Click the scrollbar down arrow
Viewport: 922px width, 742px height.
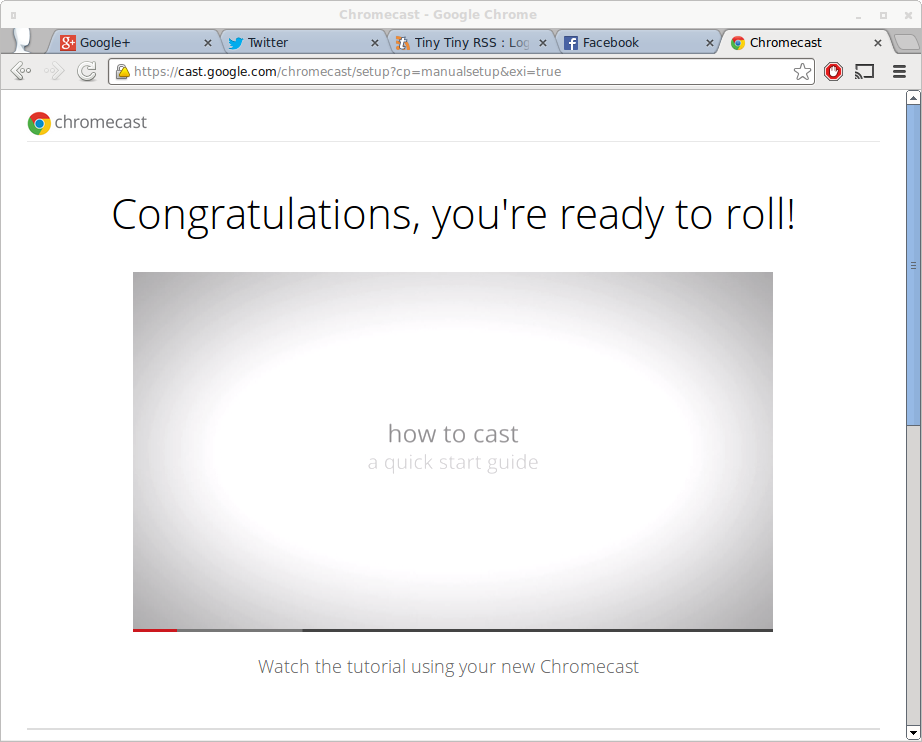click(x=913, y=733)
